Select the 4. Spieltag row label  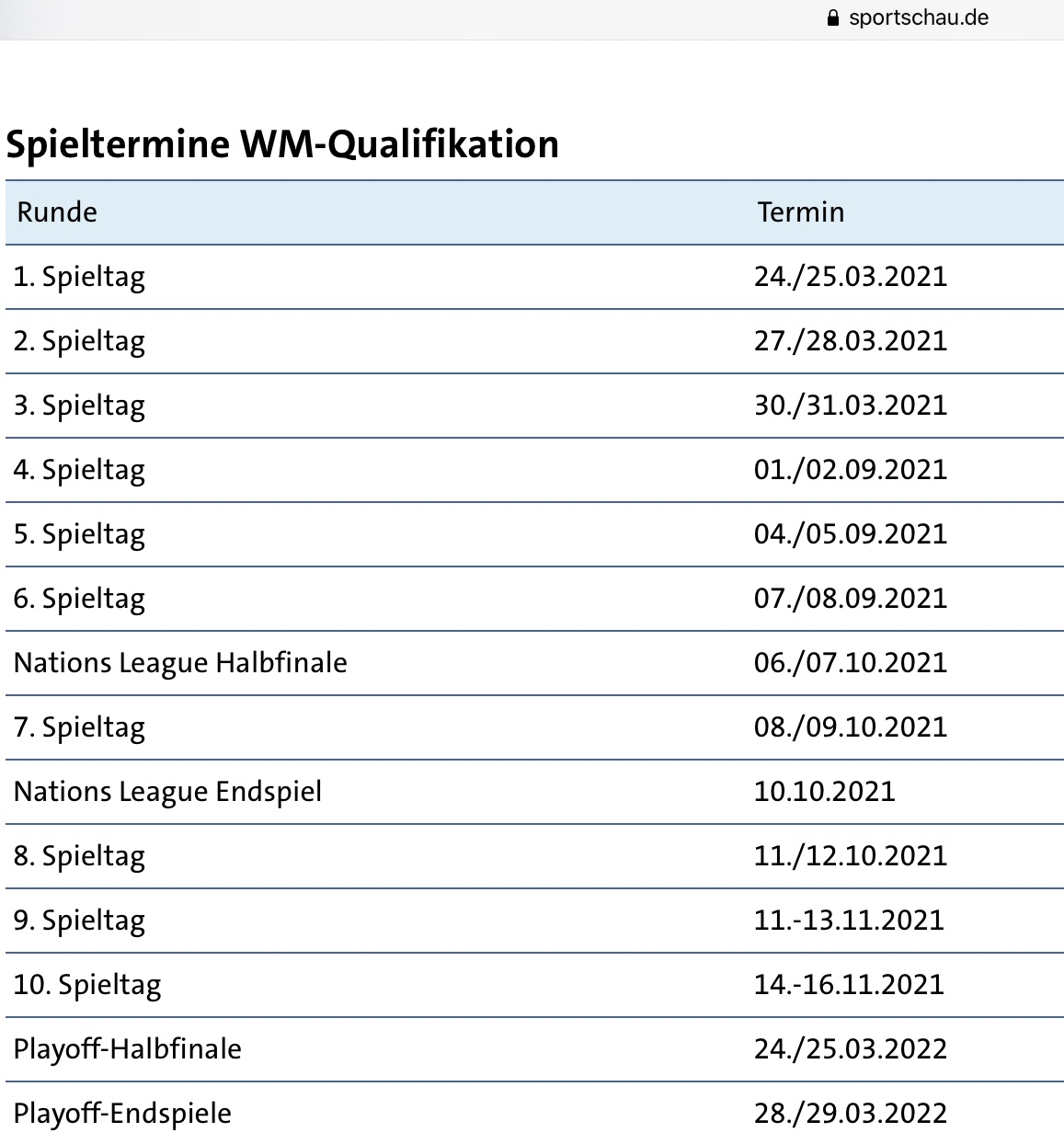(x=80, y=470)
